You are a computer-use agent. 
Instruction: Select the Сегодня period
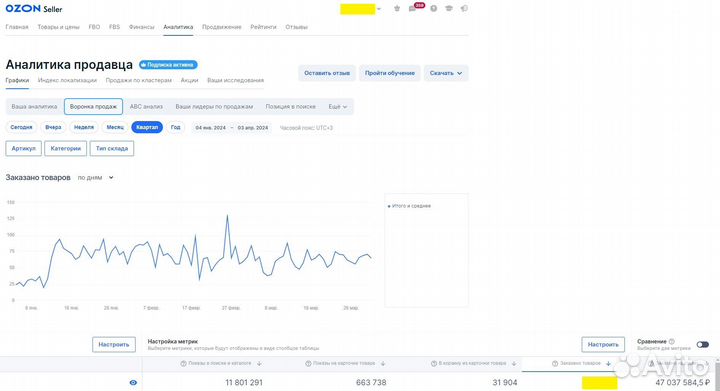point(21,127)
